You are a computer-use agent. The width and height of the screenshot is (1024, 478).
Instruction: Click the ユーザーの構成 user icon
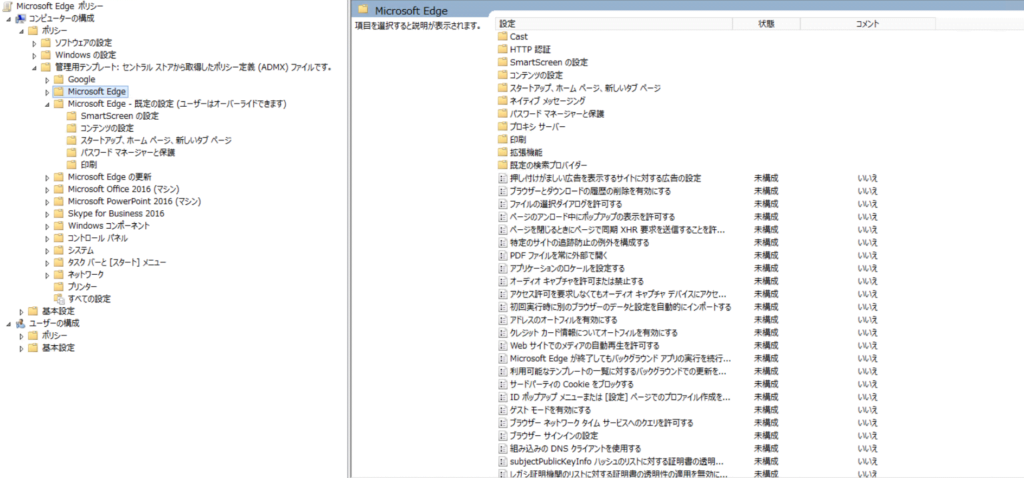[20, 323]
